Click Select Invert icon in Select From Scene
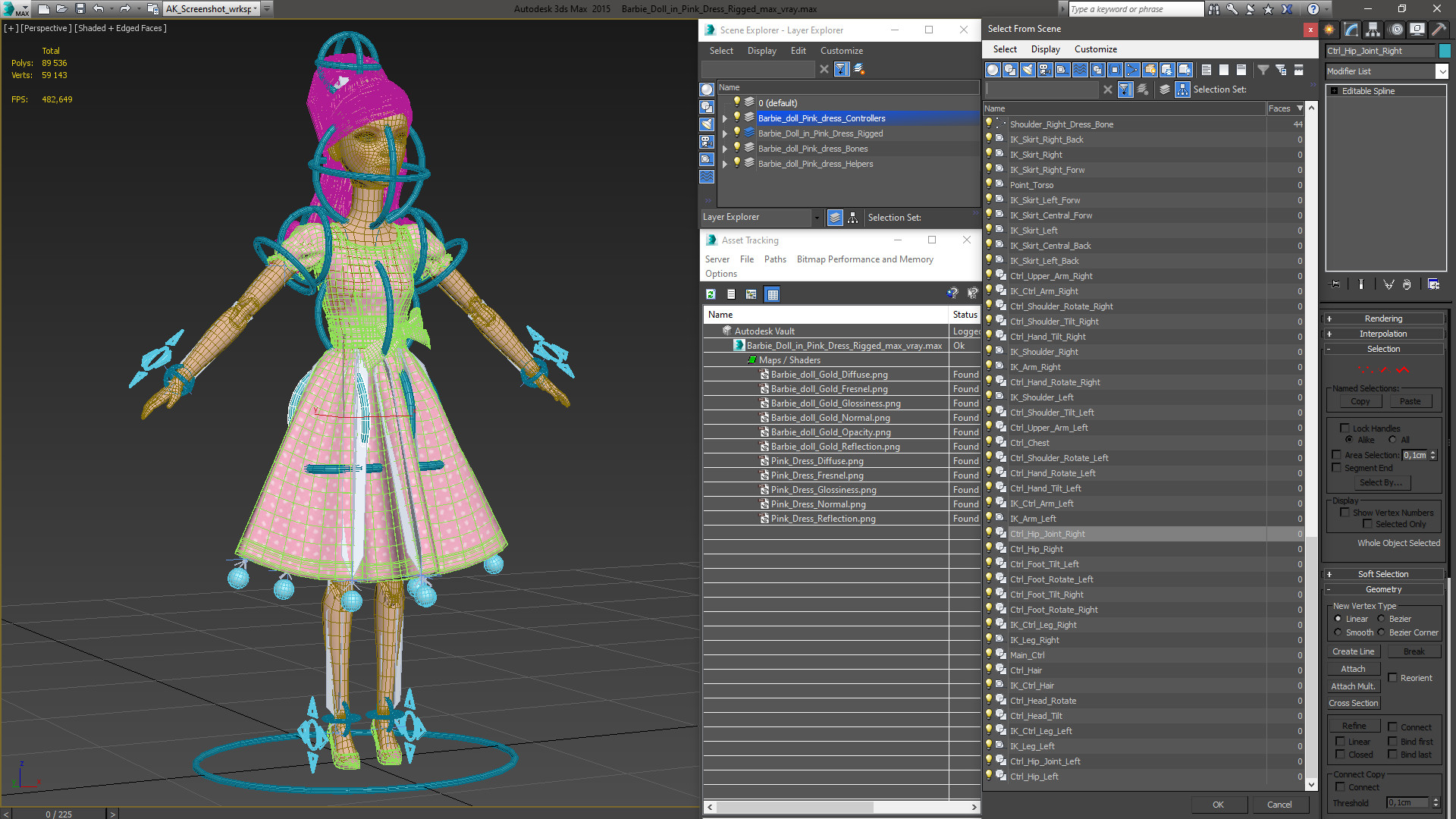Screen dimensions: 1456x819 click(1241, 70)
